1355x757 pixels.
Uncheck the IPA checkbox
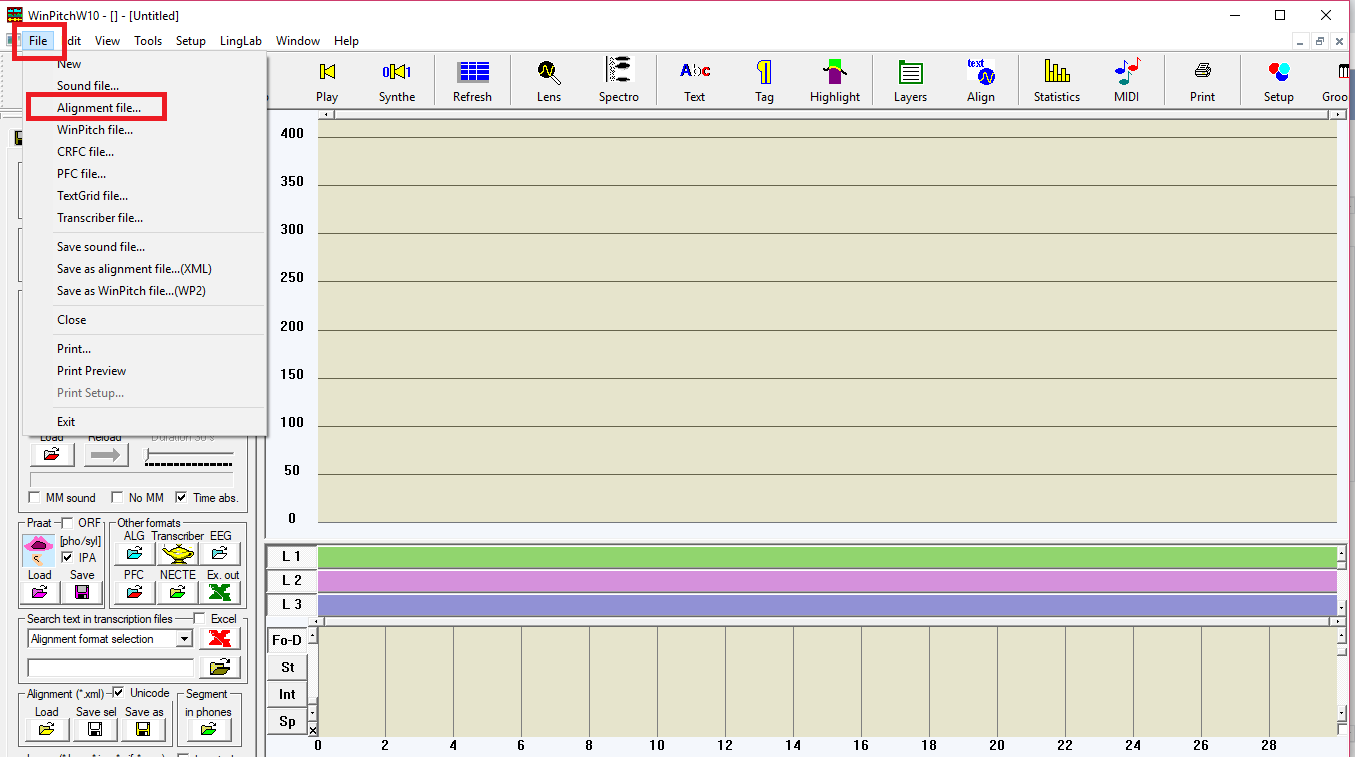click(67, 558)
